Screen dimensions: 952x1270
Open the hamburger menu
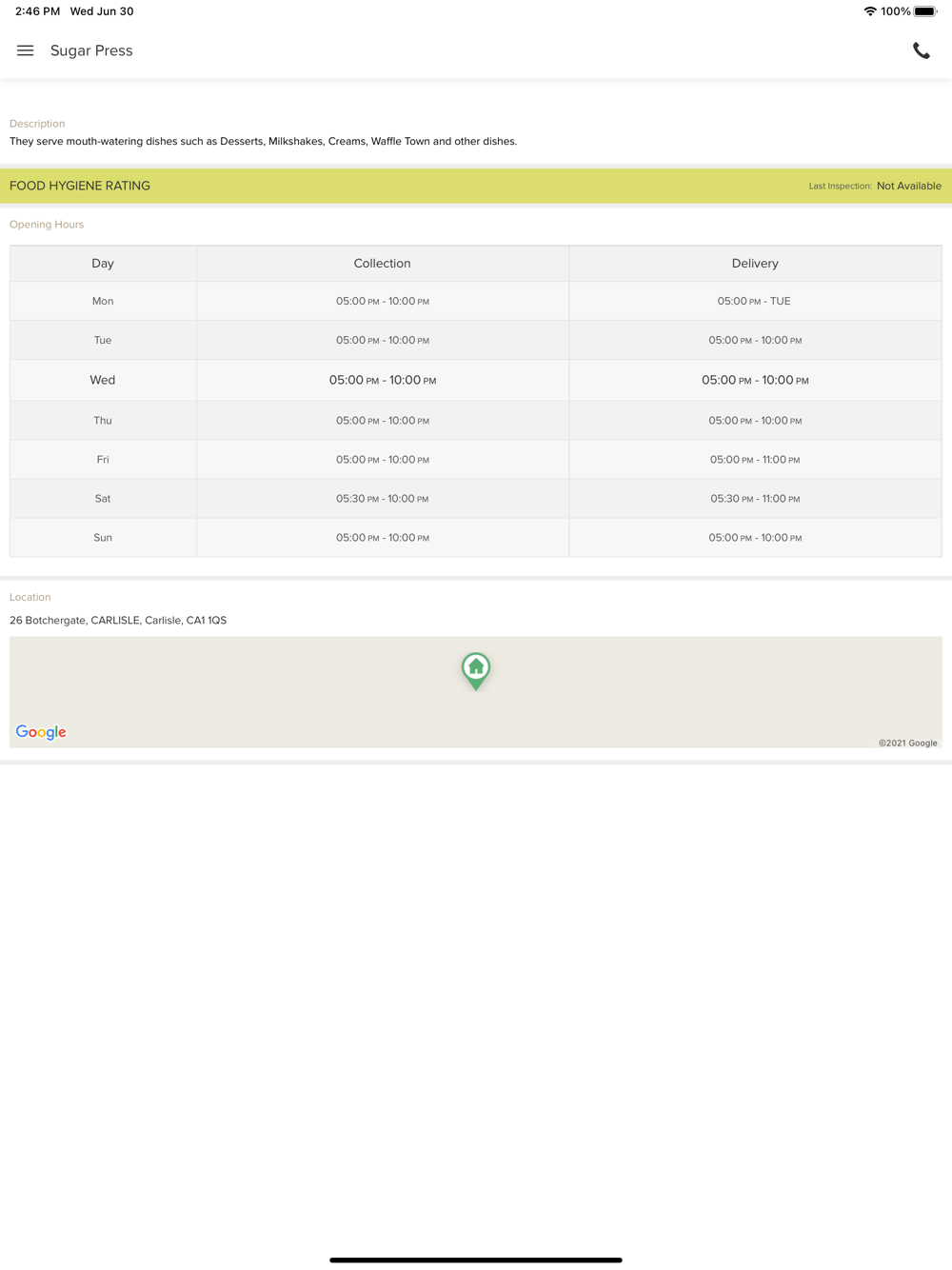click(x=26, y=50)
